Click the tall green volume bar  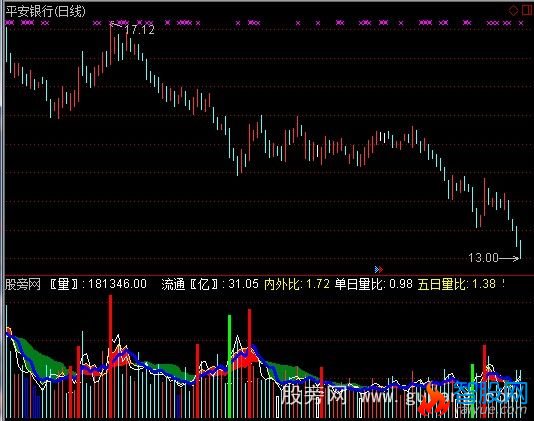coord(230,366)
